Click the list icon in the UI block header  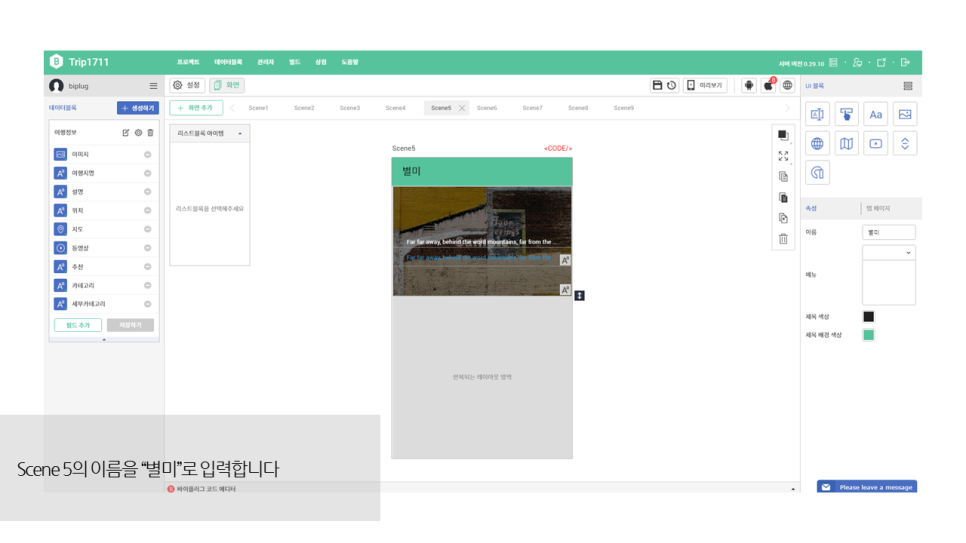coord(907,86)
